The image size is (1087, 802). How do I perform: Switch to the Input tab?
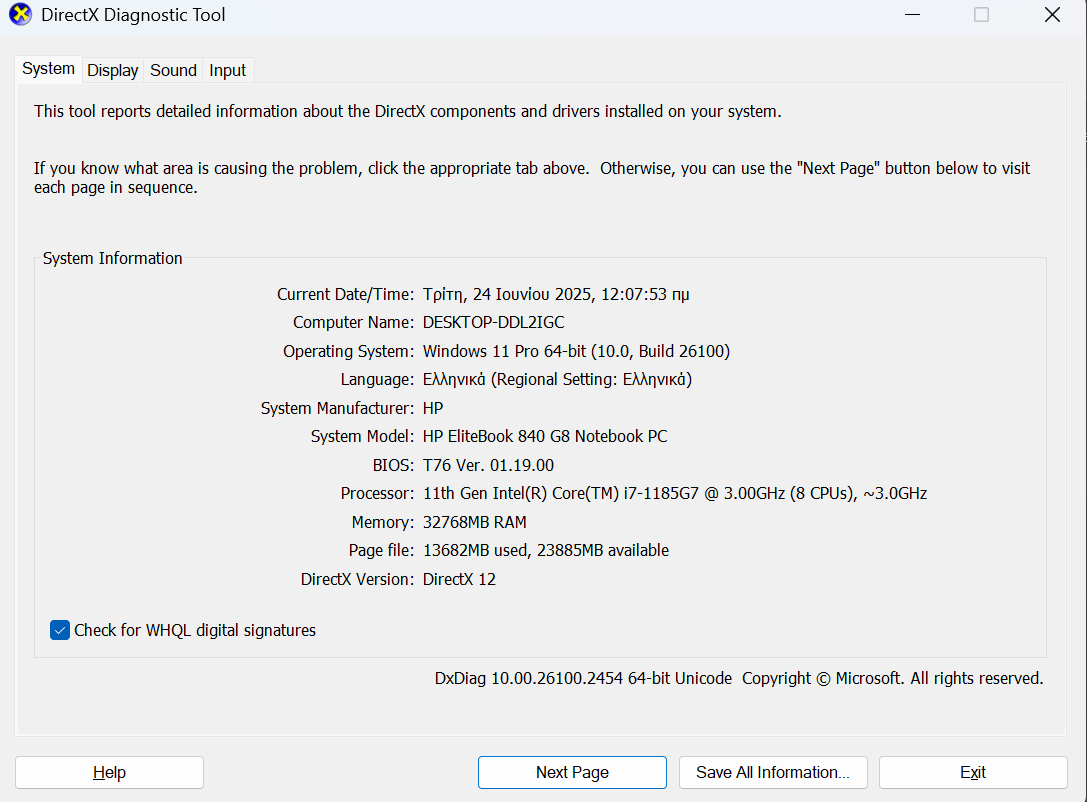227,70
